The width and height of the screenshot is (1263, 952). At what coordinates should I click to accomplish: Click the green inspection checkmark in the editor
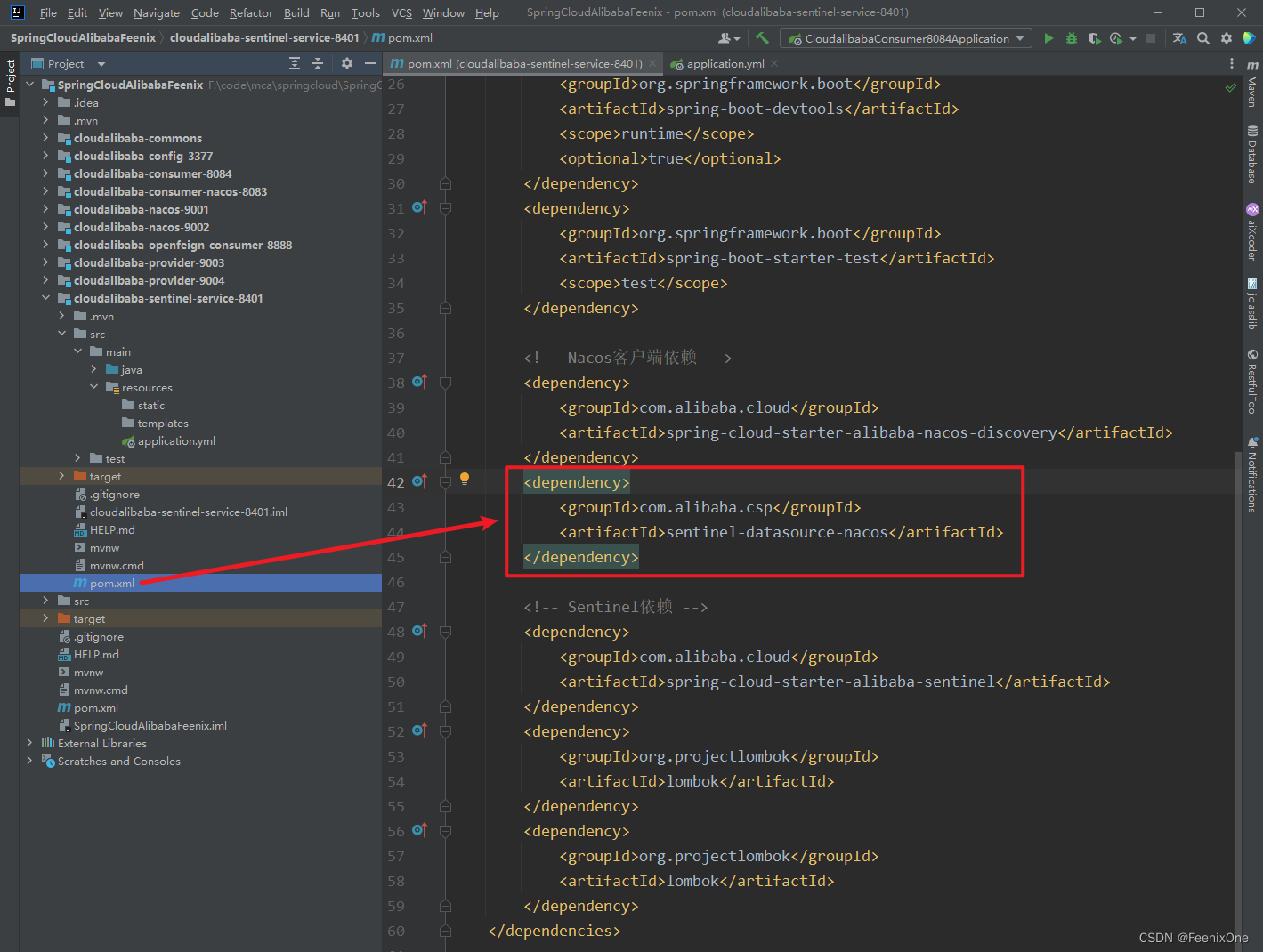coord(1231,87)
